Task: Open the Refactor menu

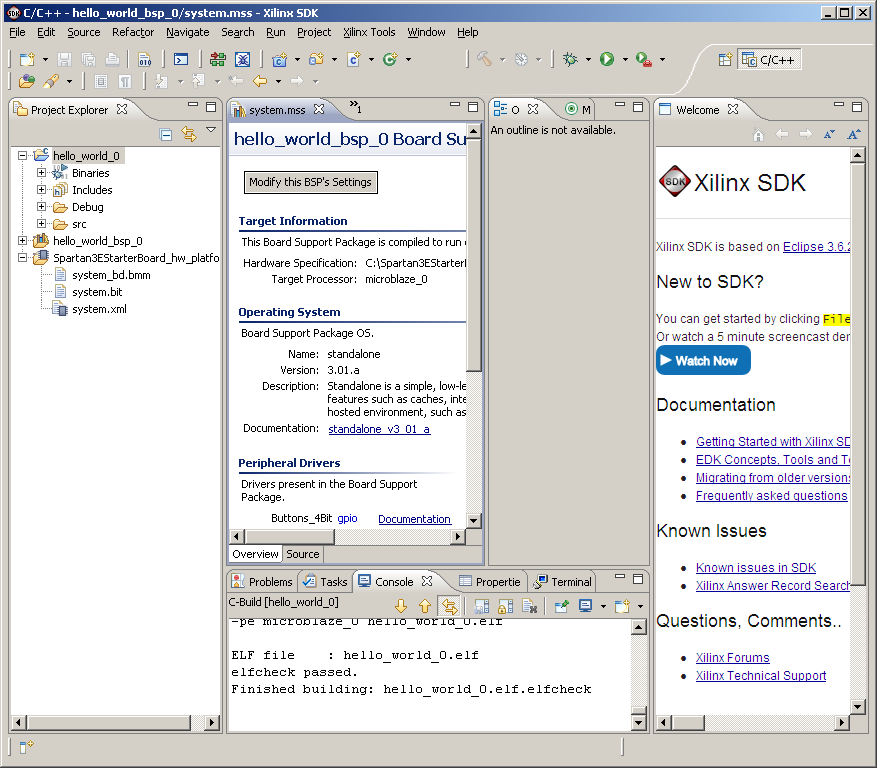Action: (133, 32)
